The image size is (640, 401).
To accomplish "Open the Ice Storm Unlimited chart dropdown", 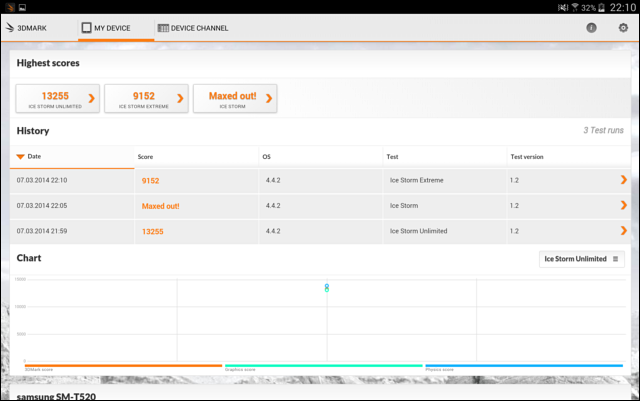I will point(582,259).
